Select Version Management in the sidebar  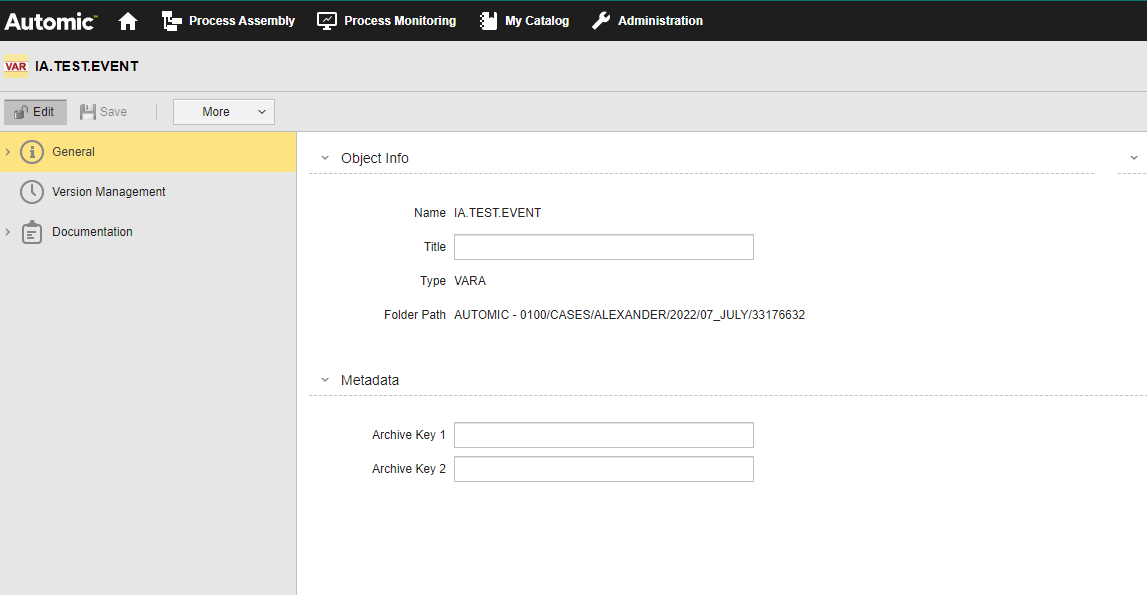[x=108, y=192]
